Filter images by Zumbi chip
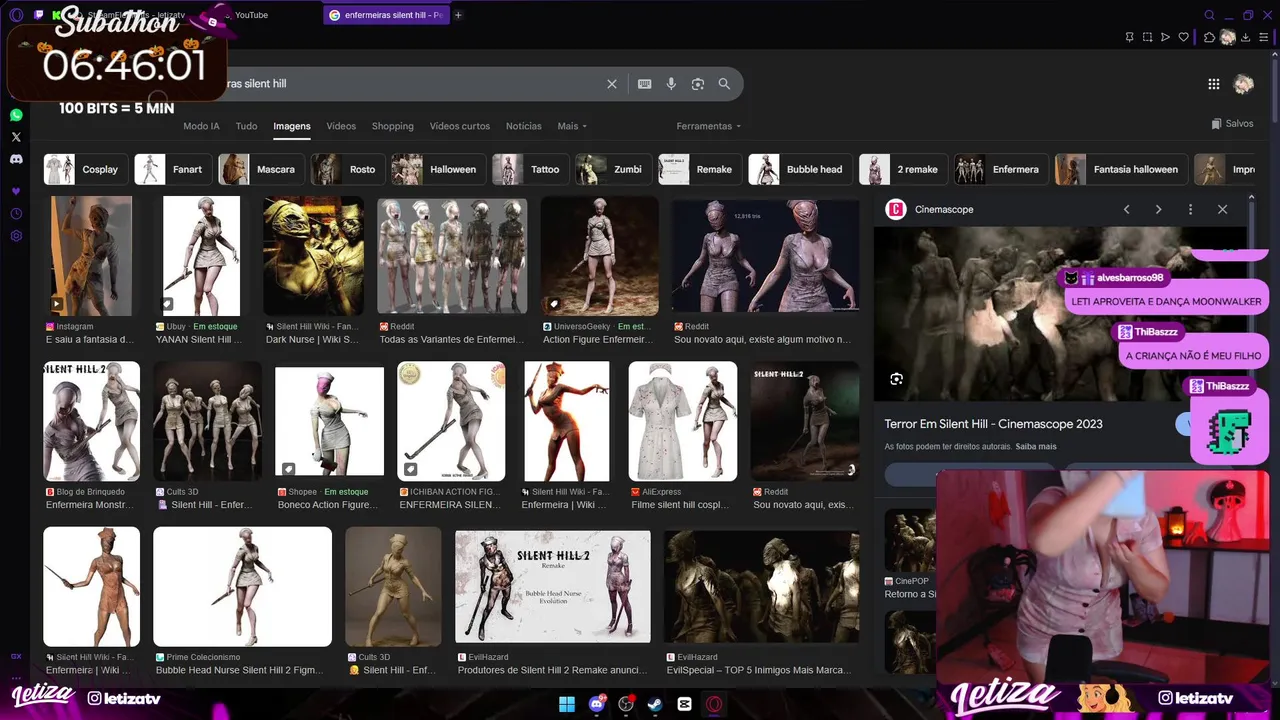Screen dimensions: 1280x720 [613, 169]
